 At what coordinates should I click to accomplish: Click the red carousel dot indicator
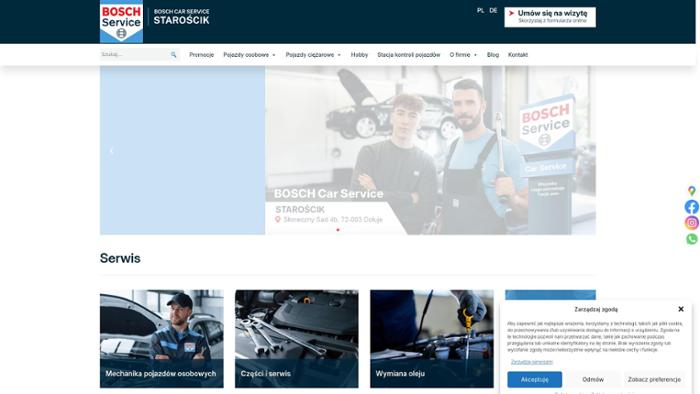(338, 230)
